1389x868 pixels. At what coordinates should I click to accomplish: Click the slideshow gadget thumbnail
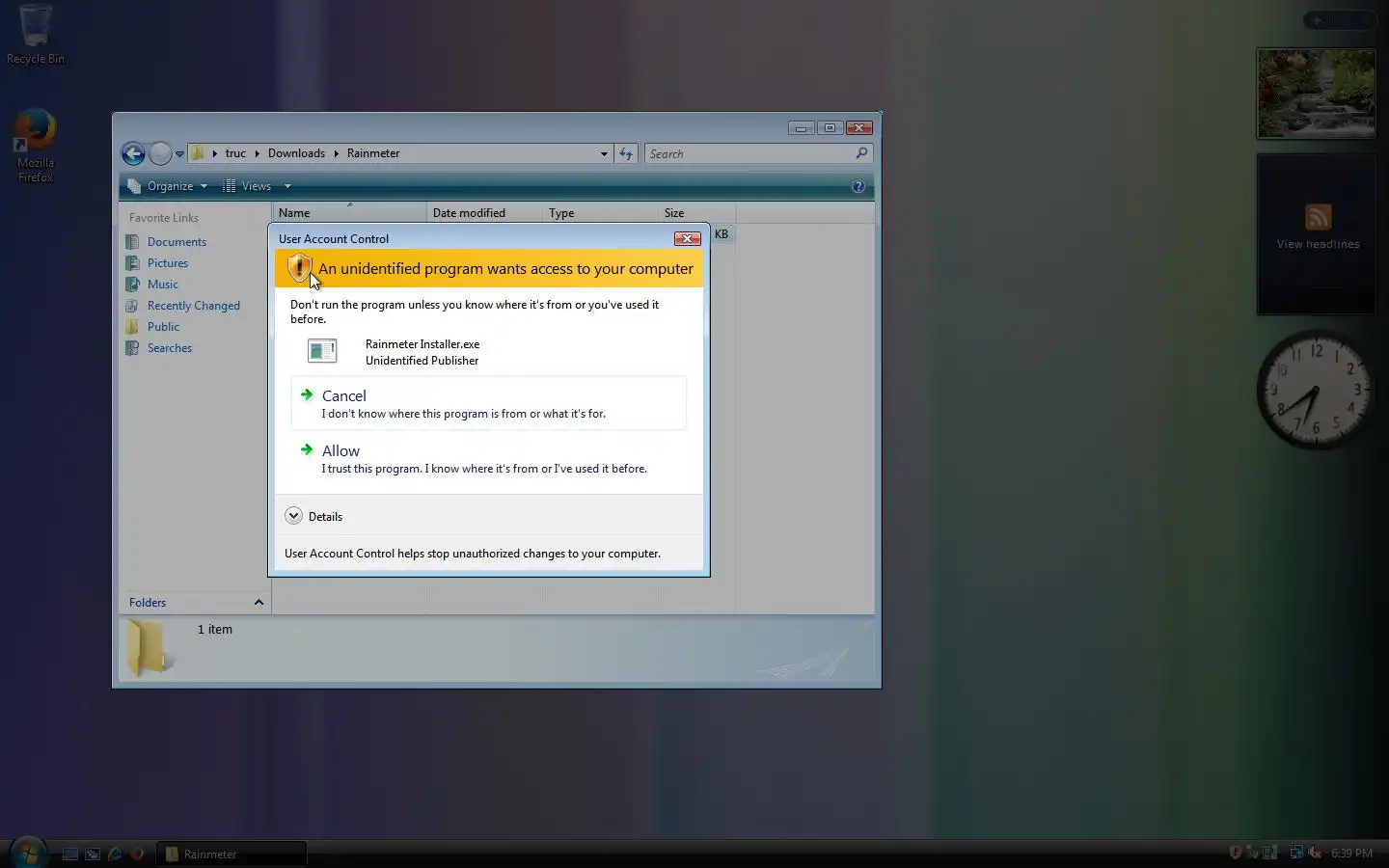1316,94
